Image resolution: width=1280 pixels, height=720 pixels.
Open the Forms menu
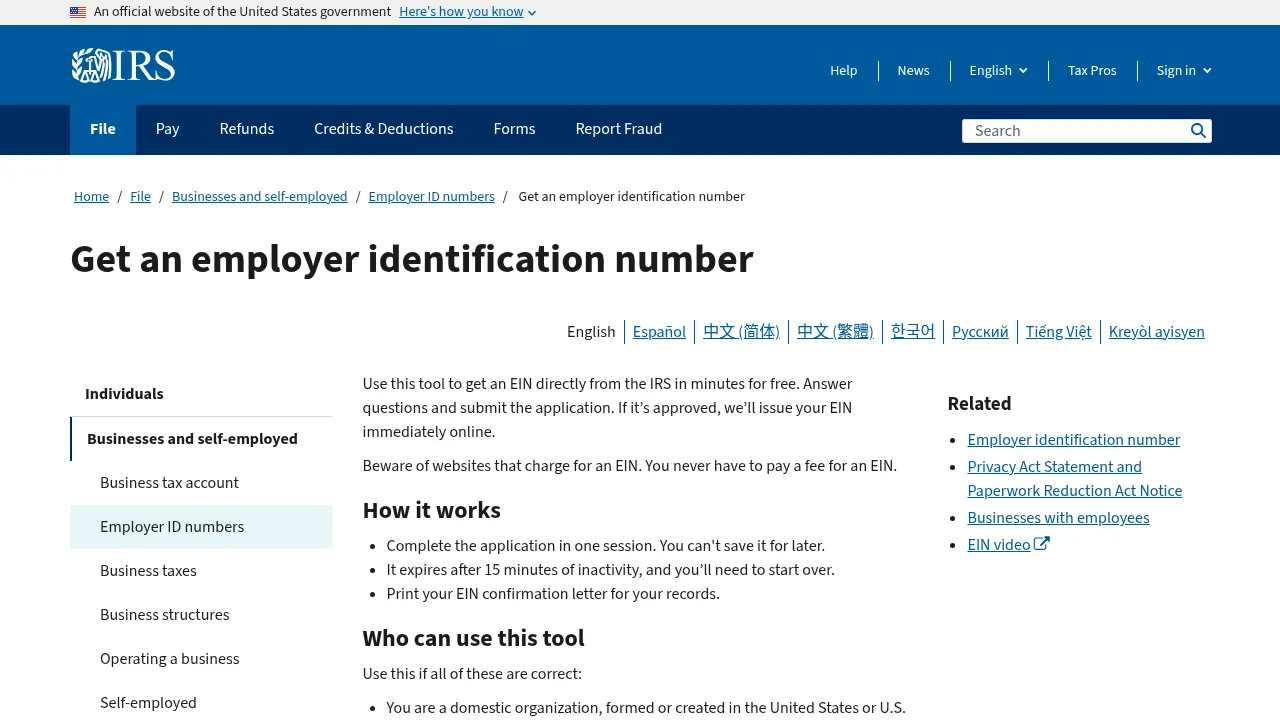click(514, 130)
